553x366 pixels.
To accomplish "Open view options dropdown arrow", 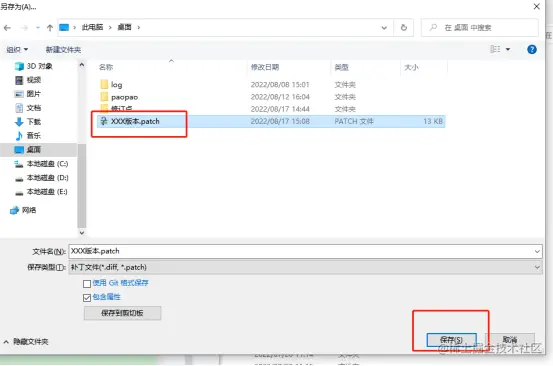I will tap(508, 49).
